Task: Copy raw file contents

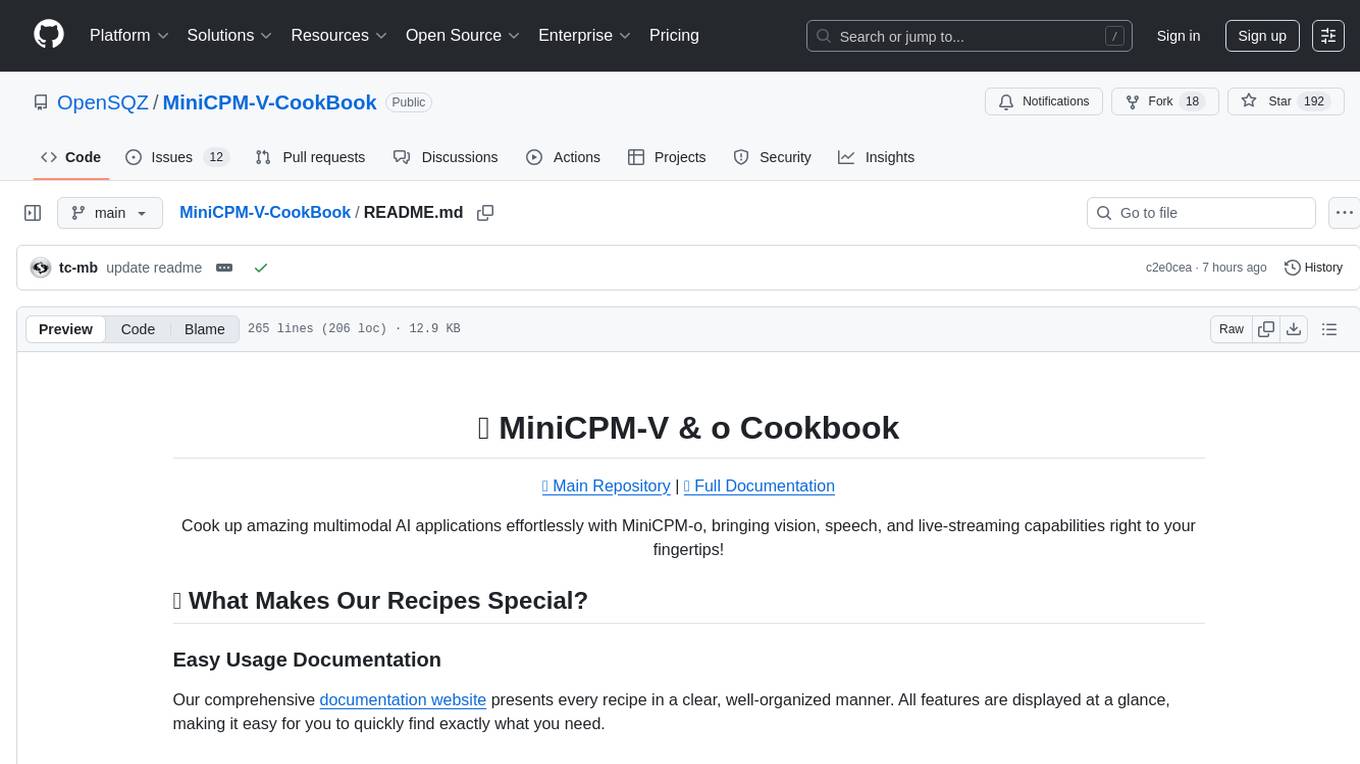Action: (1266, 329)
